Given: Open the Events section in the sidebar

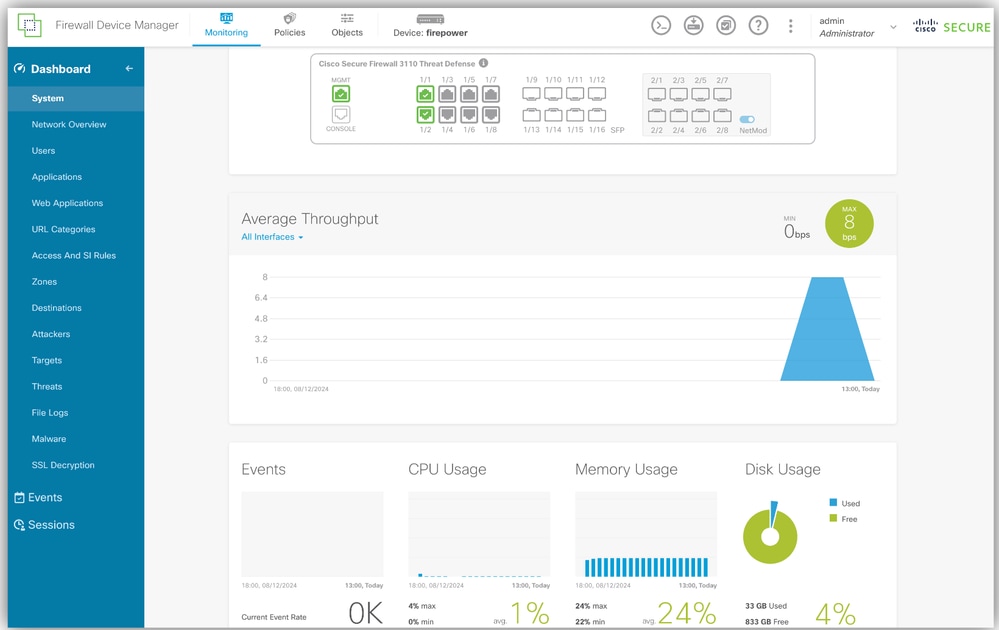Looking at the screenshot, I should tap(38, 497).
